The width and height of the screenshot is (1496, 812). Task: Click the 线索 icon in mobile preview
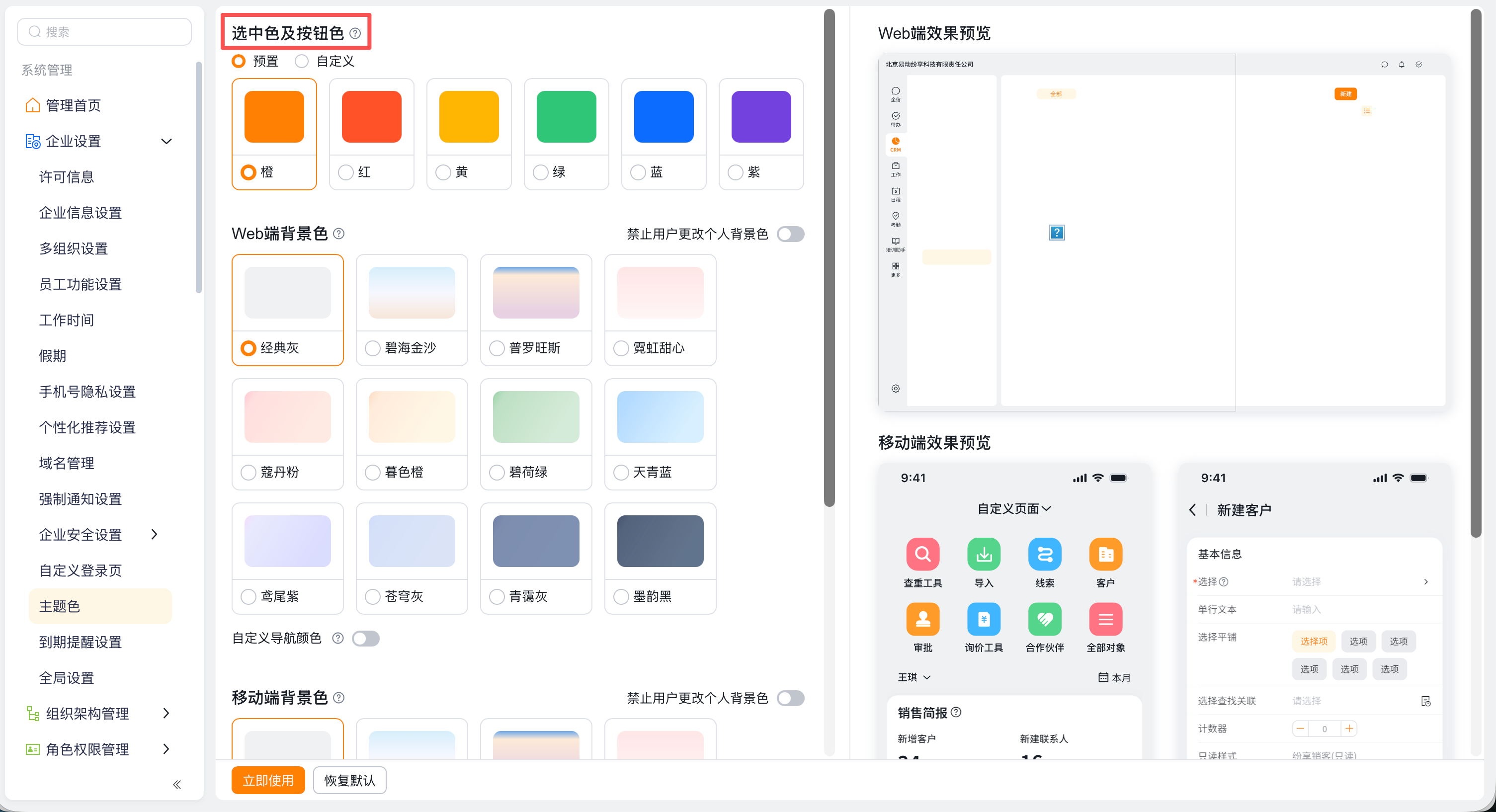coord(1045,554)
